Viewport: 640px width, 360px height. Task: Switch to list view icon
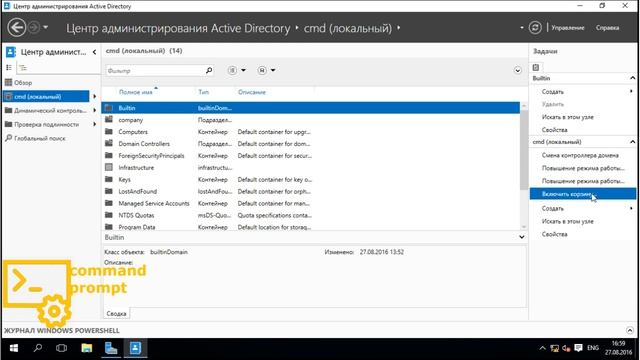pos(9,68)
